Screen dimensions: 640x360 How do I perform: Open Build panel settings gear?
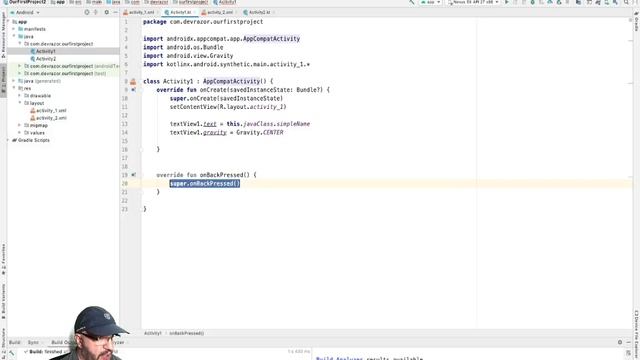620,342
